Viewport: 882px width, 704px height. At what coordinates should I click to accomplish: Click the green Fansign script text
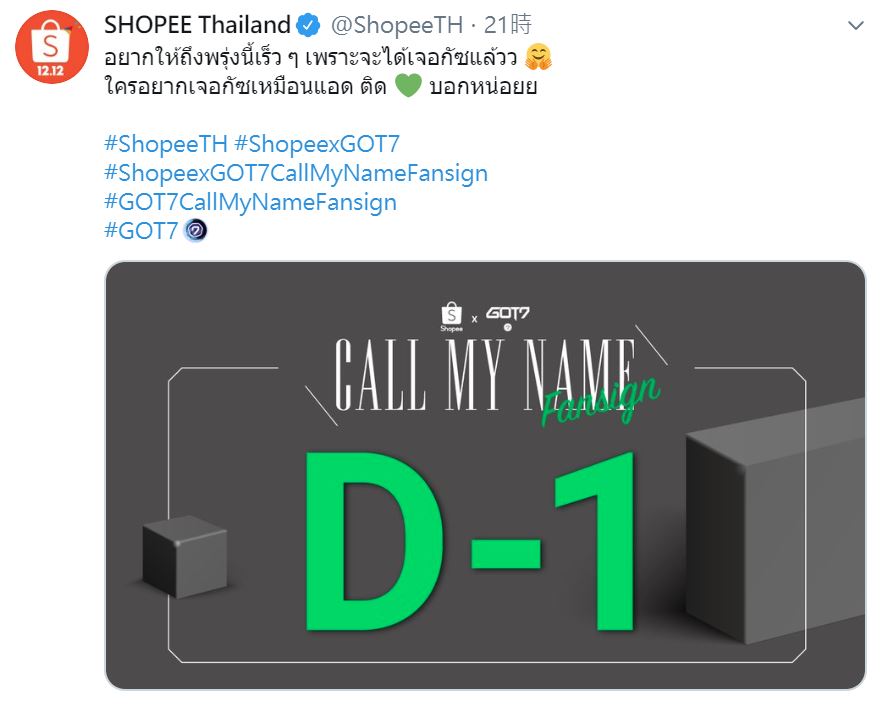point(600,400)
